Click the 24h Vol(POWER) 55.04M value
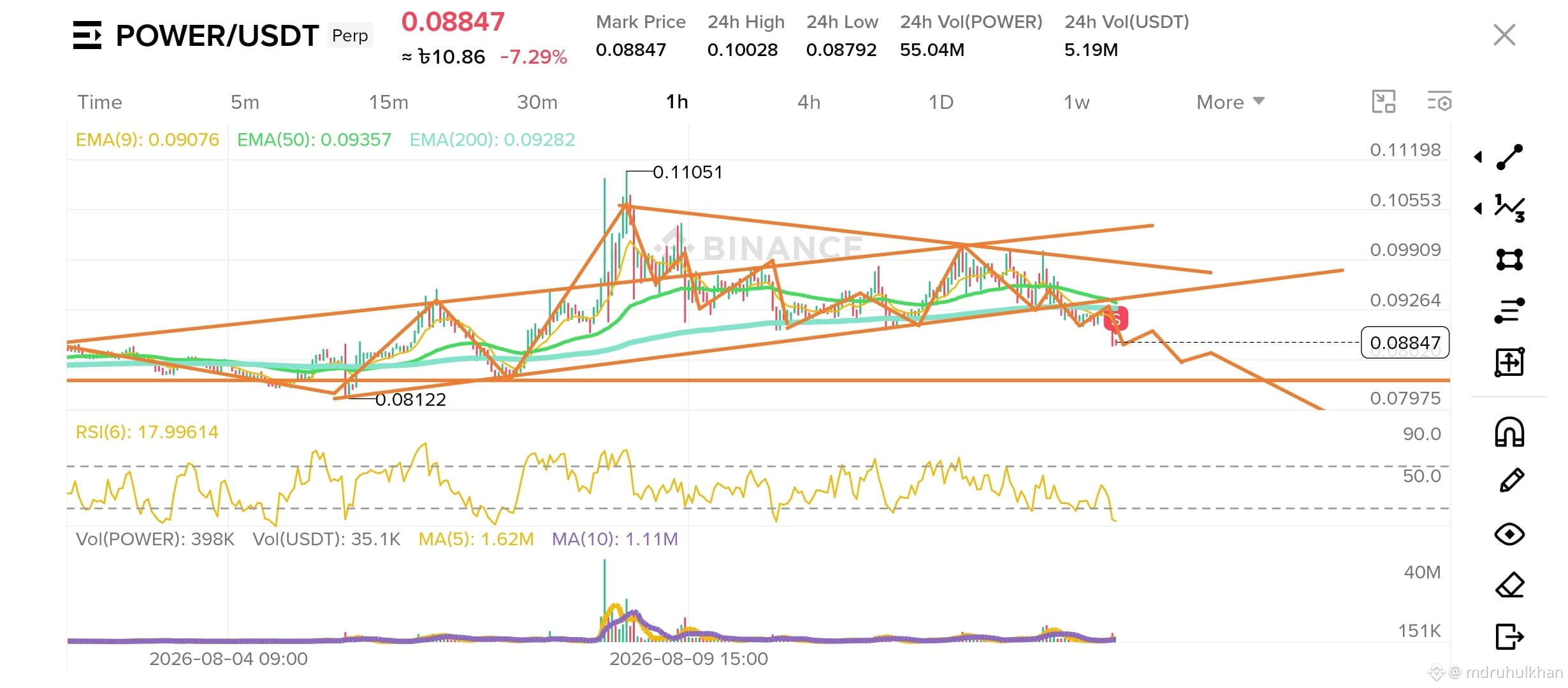 (x=932, y=50)
